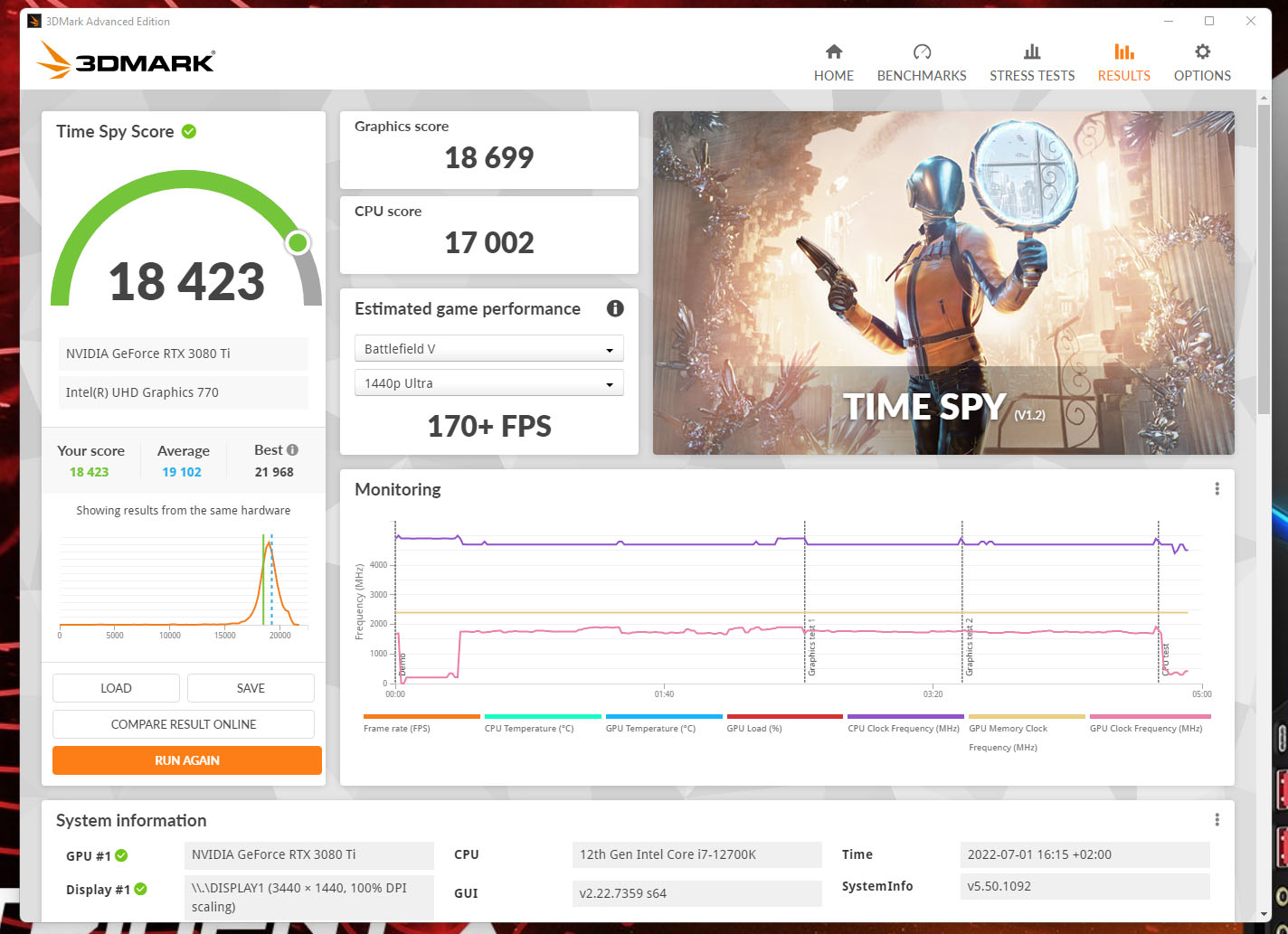Select the RESULTS tab label
The height and width of the screenshot is (934, 1288).
click(1124, 76)
